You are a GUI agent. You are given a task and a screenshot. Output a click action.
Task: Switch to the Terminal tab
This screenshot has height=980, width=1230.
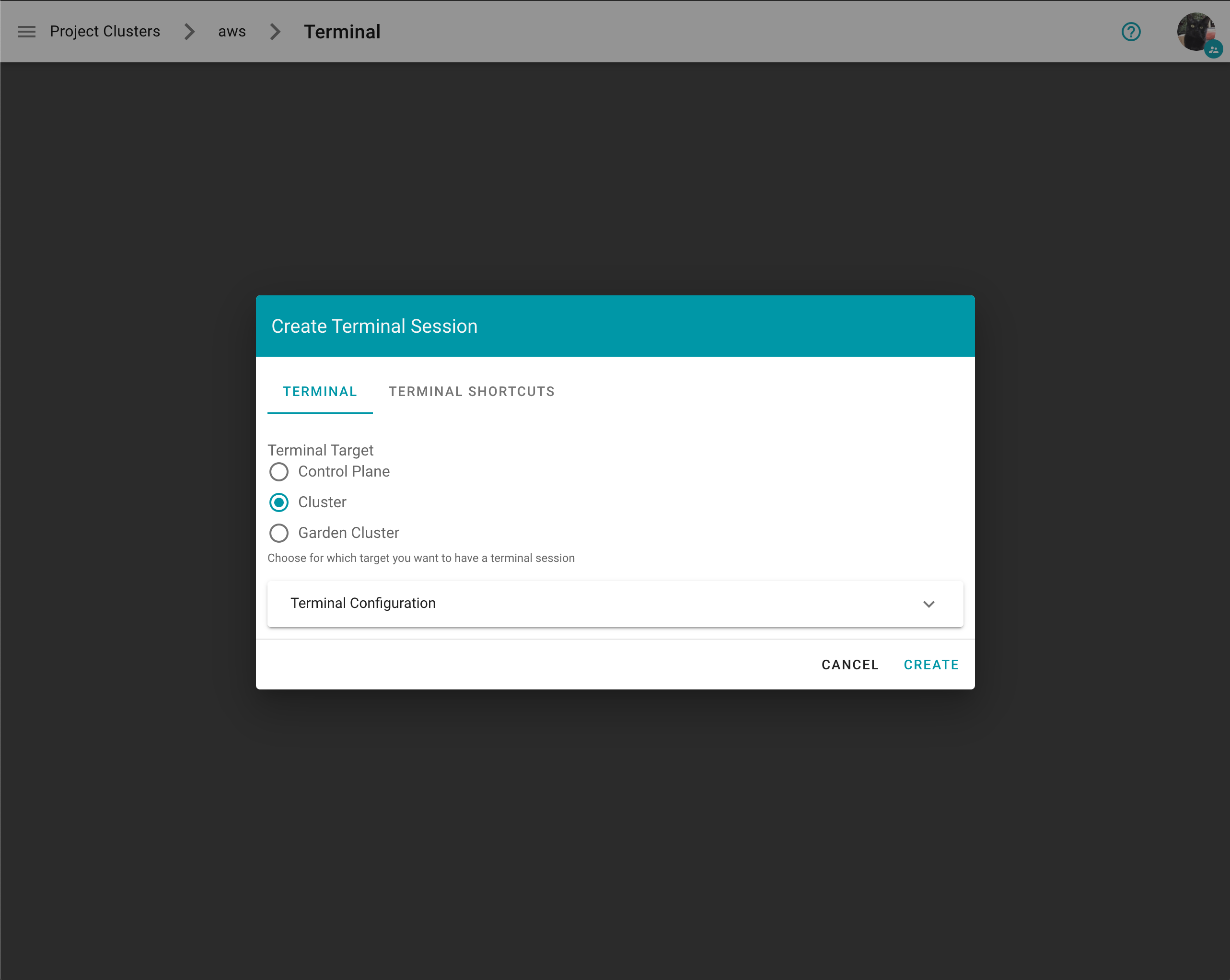click(319, 392)
